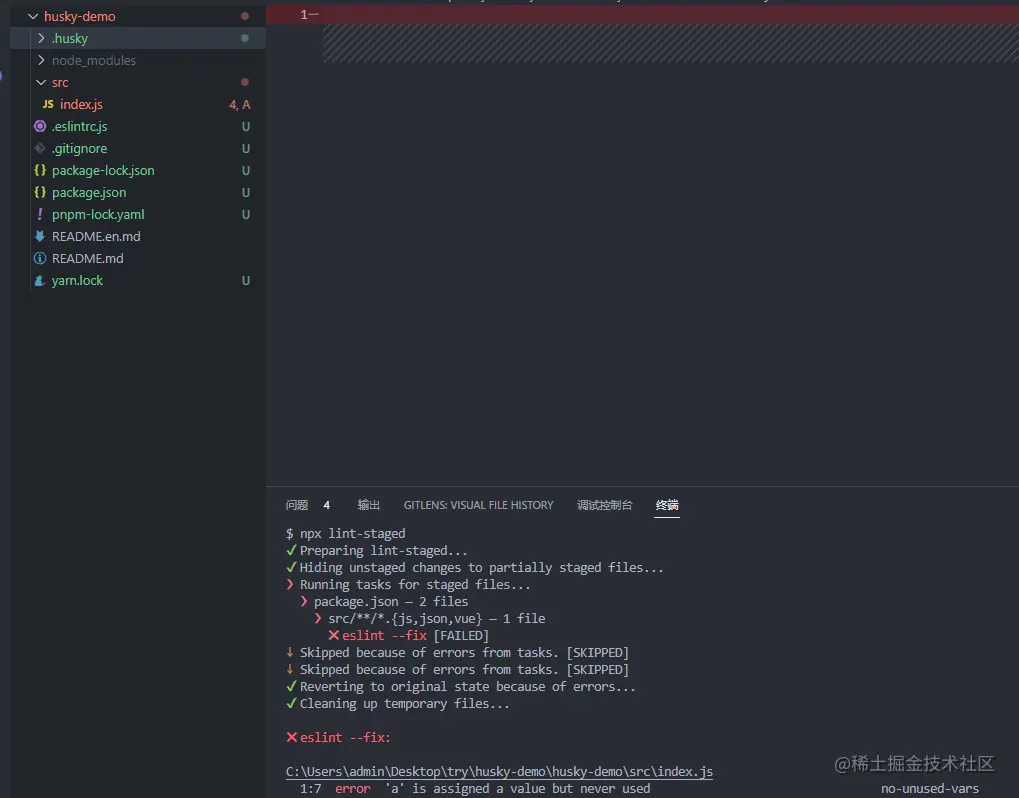Open package.json from the explorer
The image size is (1019, 798).
(x=89, y=193)
